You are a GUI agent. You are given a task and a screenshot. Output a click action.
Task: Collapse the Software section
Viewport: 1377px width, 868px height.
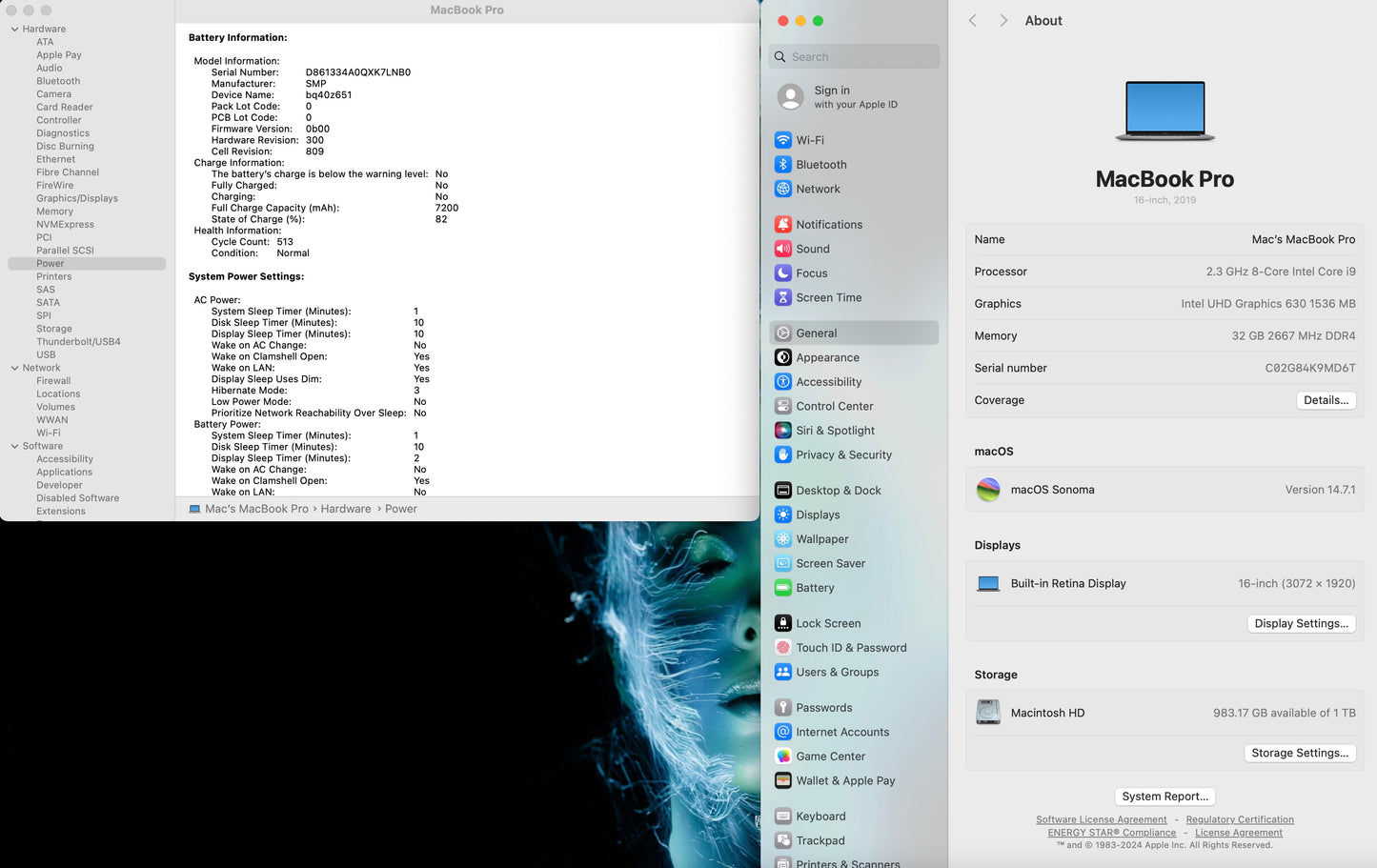(x=13, y=445)
